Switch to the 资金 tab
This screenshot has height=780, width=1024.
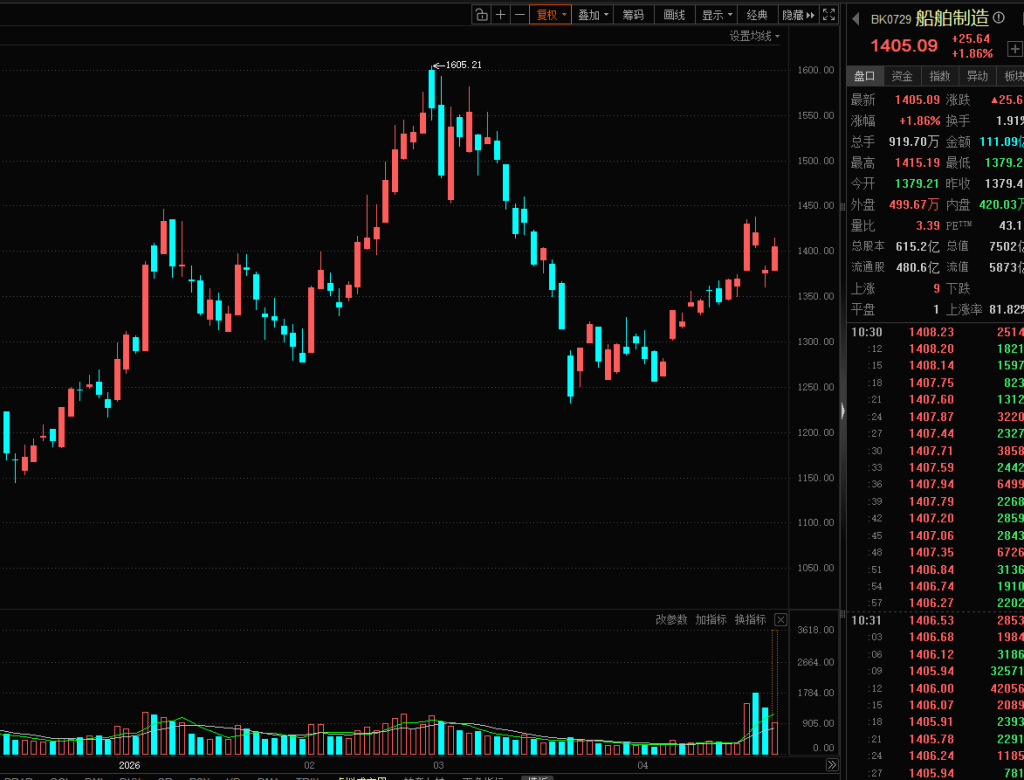[x=902, y=76]
